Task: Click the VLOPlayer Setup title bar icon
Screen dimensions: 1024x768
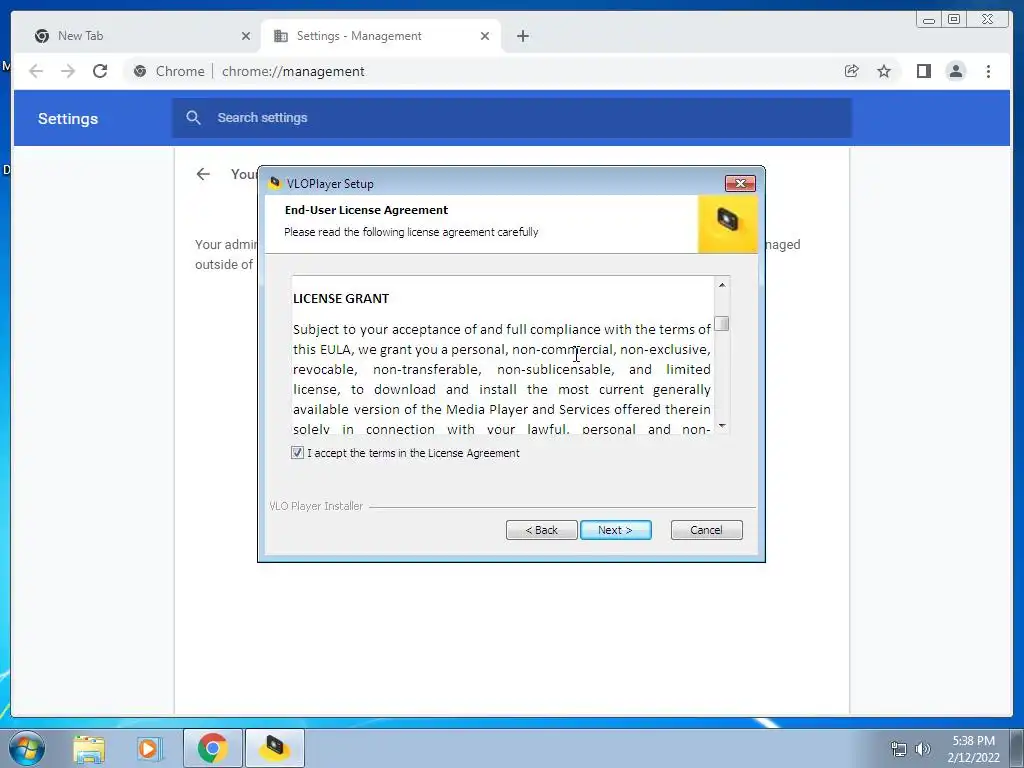Action: (275, 183)
